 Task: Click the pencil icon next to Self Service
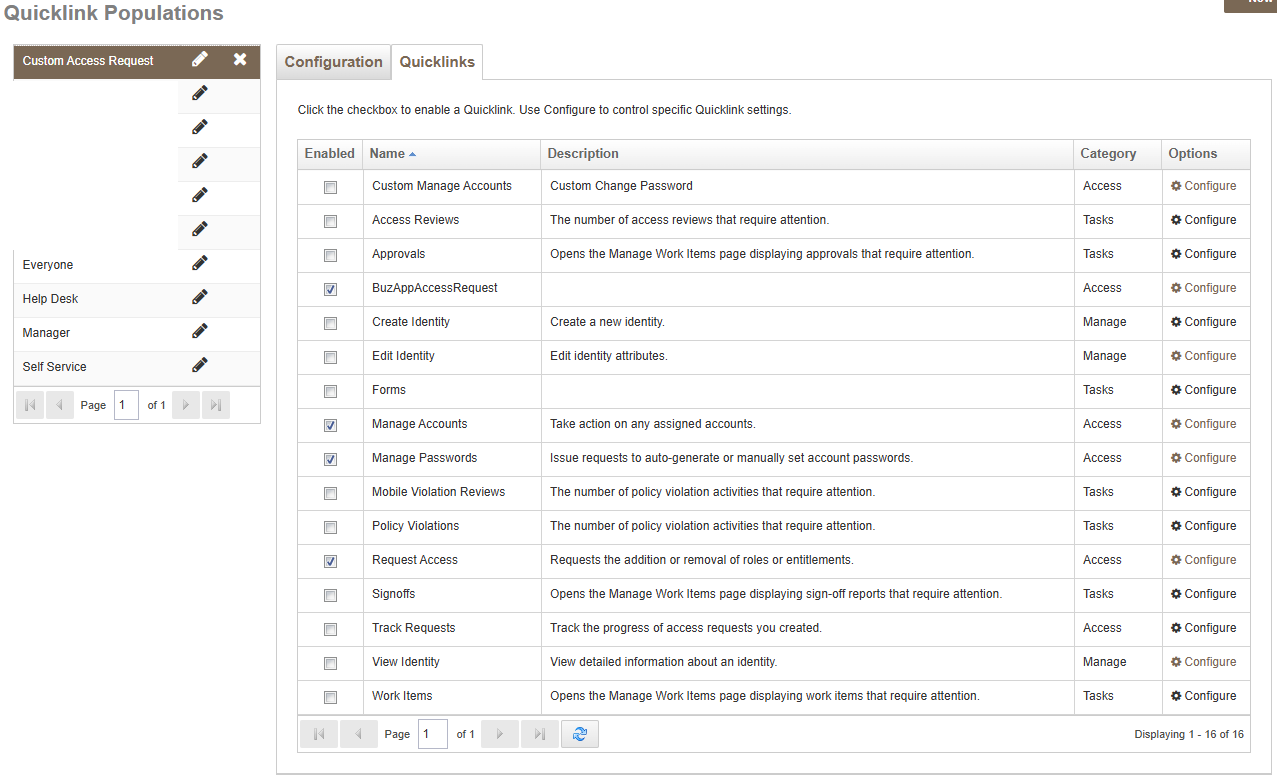[200, 366]
